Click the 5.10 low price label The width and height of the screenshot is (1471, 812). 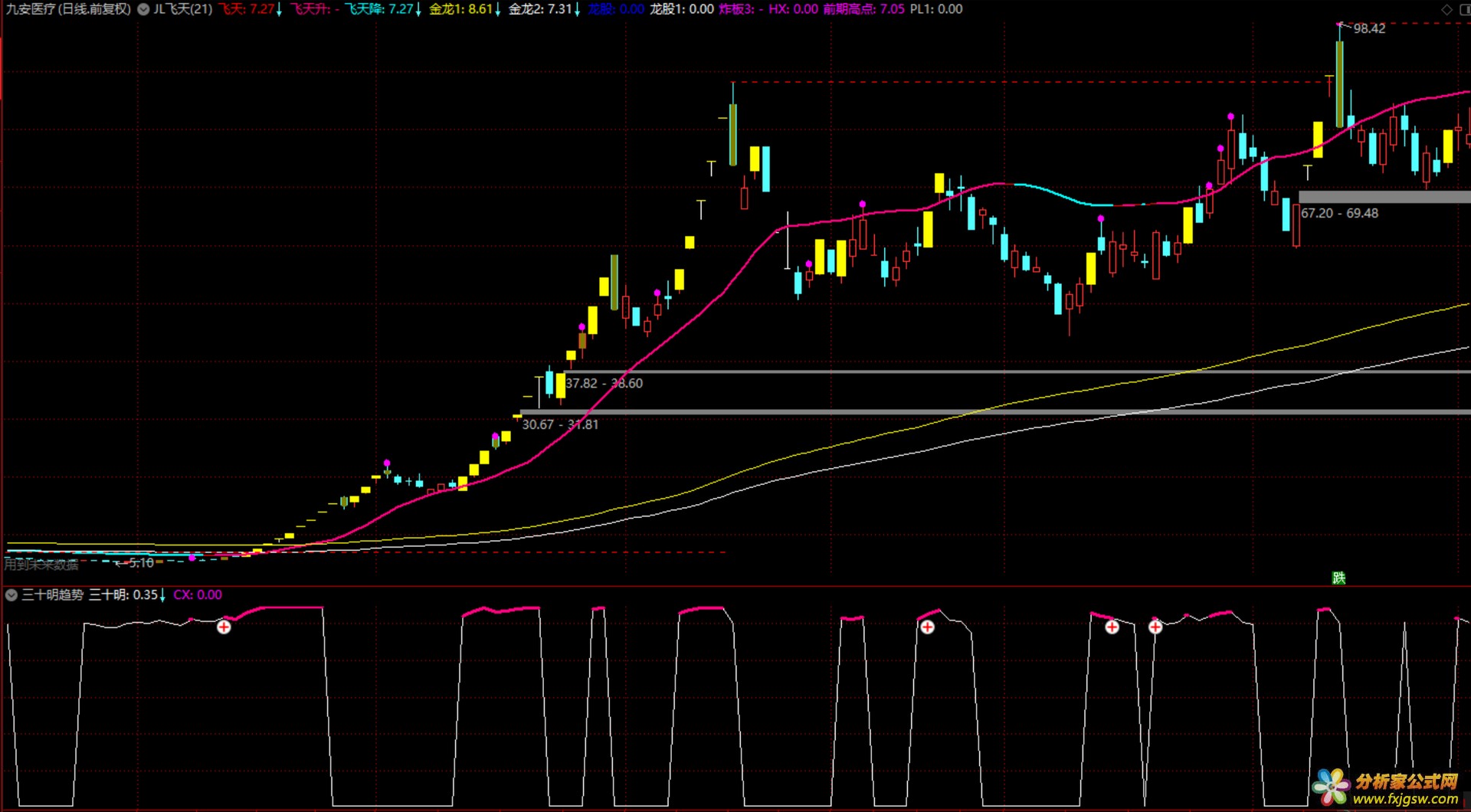point(141,563)
